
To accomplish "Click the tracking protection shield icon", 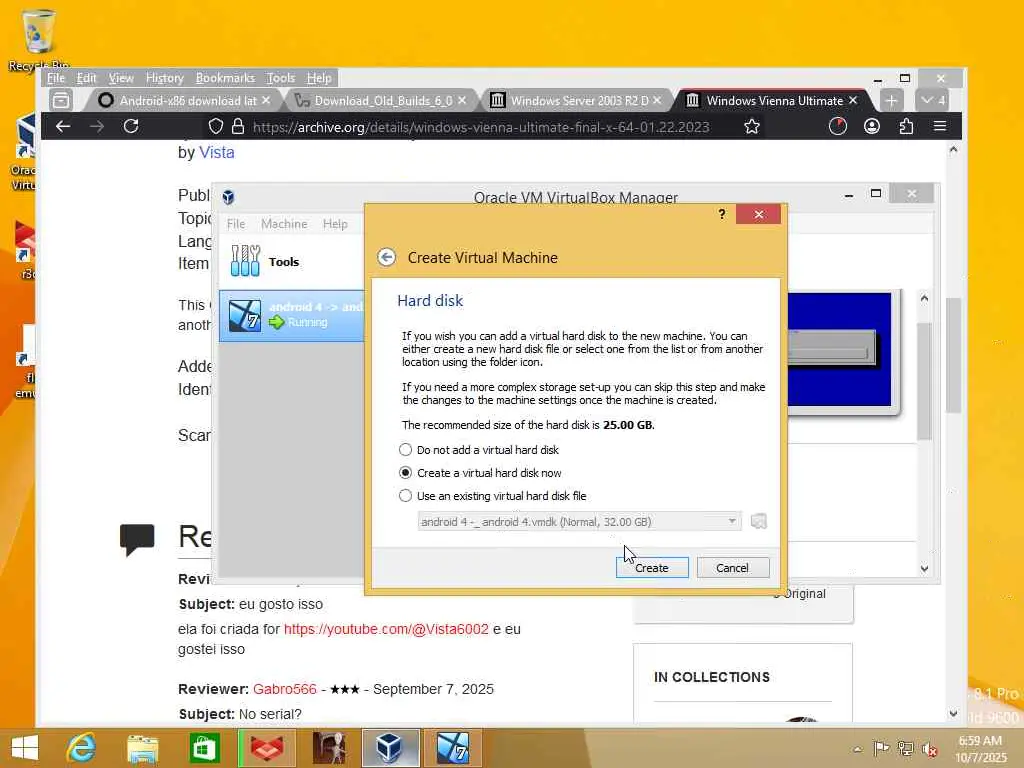I will click(216, 126).
